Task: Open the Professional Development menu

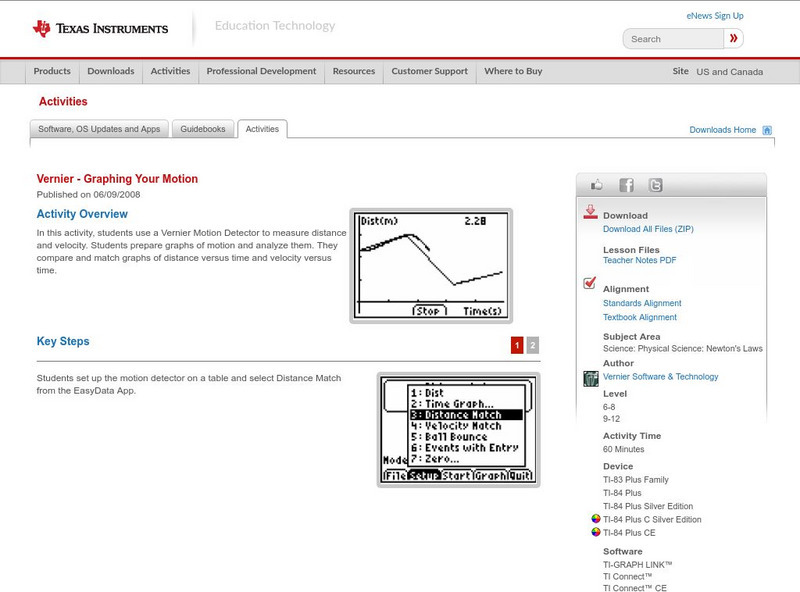Action: tap(261, 72)
